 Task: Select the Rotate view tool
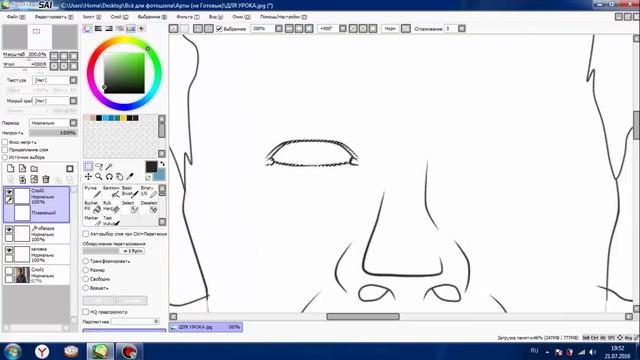(x=109, y=177)
